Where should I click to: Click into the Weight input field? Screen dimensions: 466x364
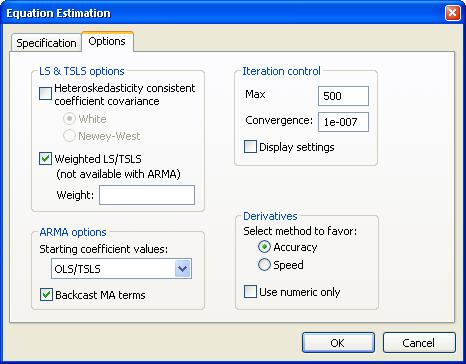pos(147,195)
